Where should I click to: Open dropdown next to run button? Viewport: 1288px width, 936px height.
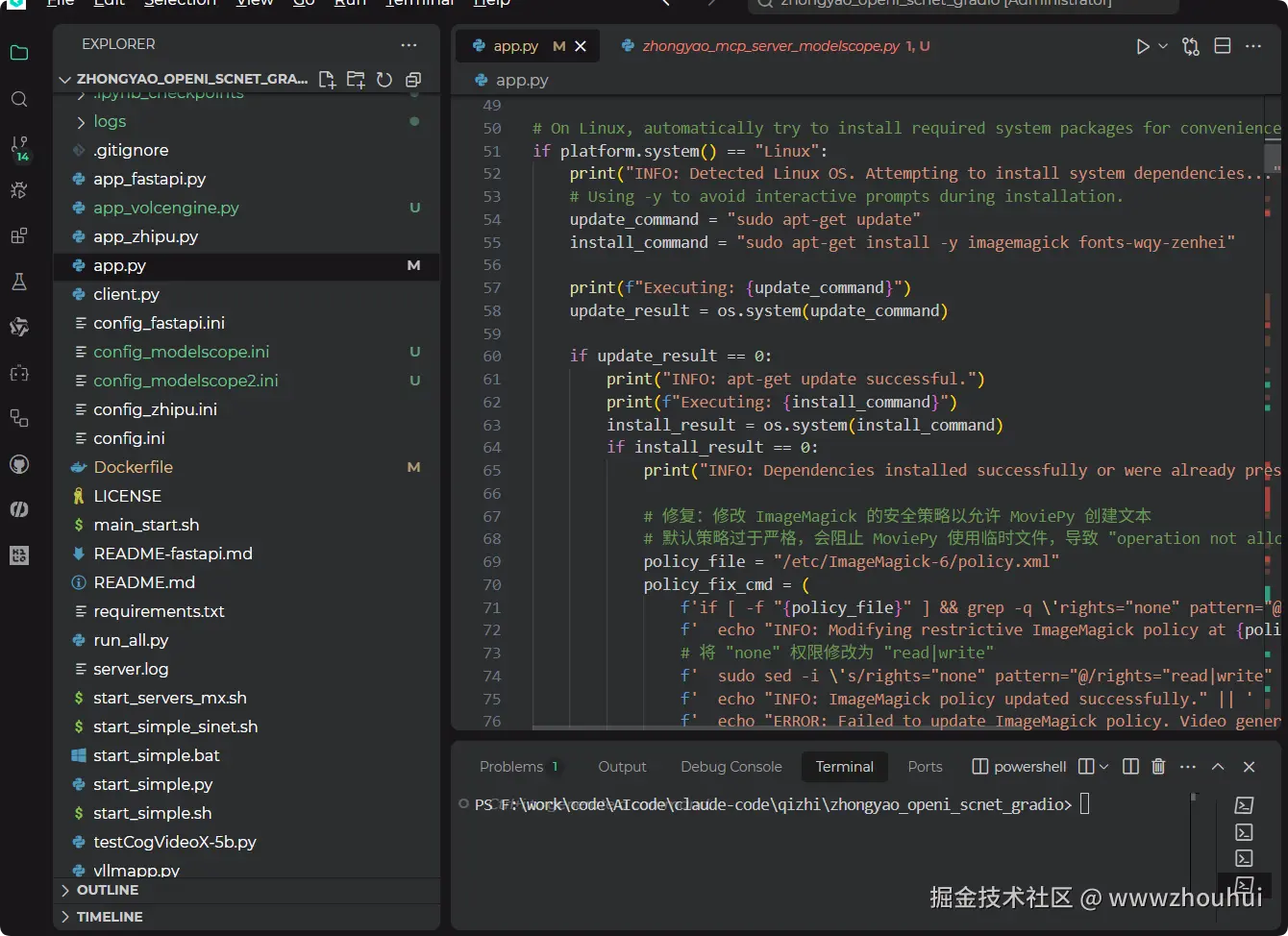click(1163, 46)
